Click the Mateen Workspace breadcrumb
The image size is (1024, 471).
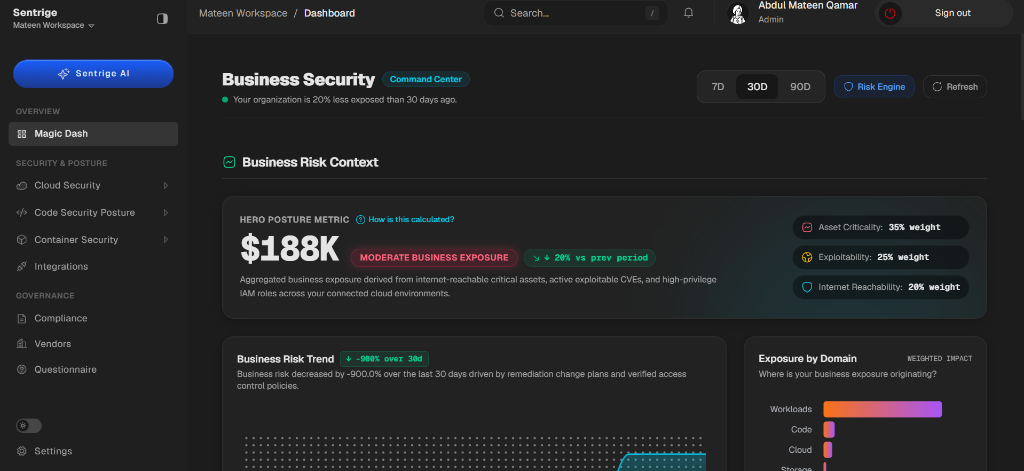pyautogui.click(x=243, y=13)
